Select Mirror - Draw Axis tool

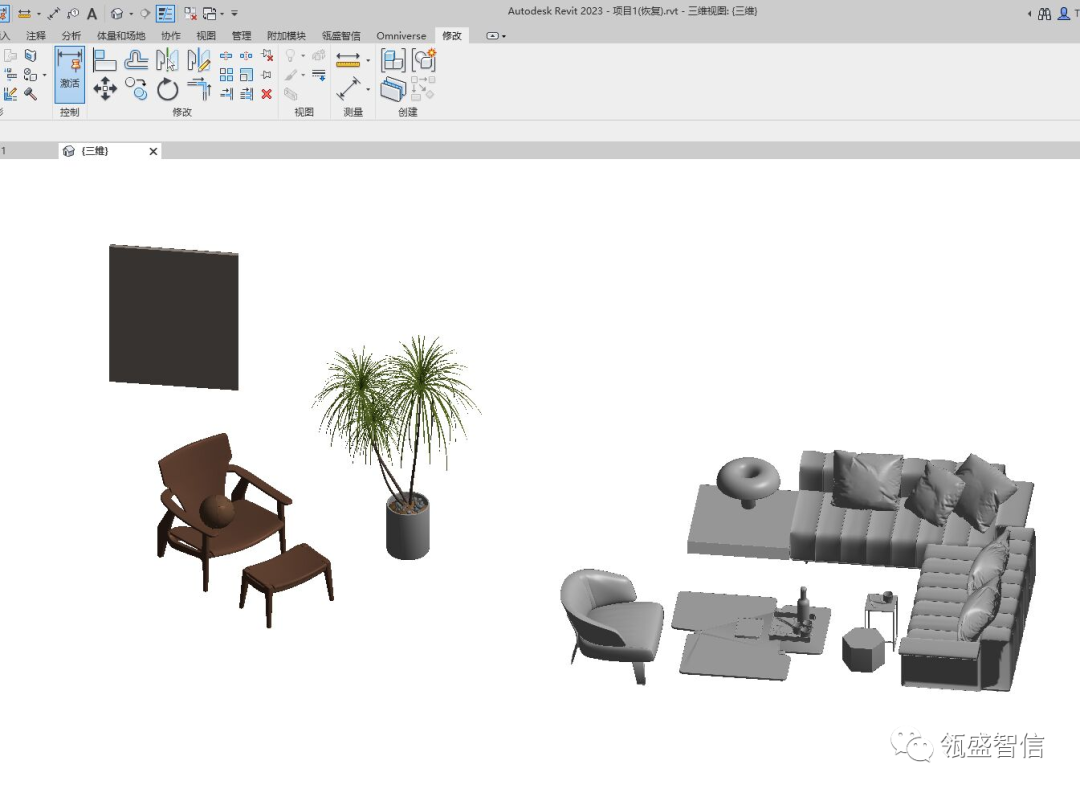click(198, 61)
